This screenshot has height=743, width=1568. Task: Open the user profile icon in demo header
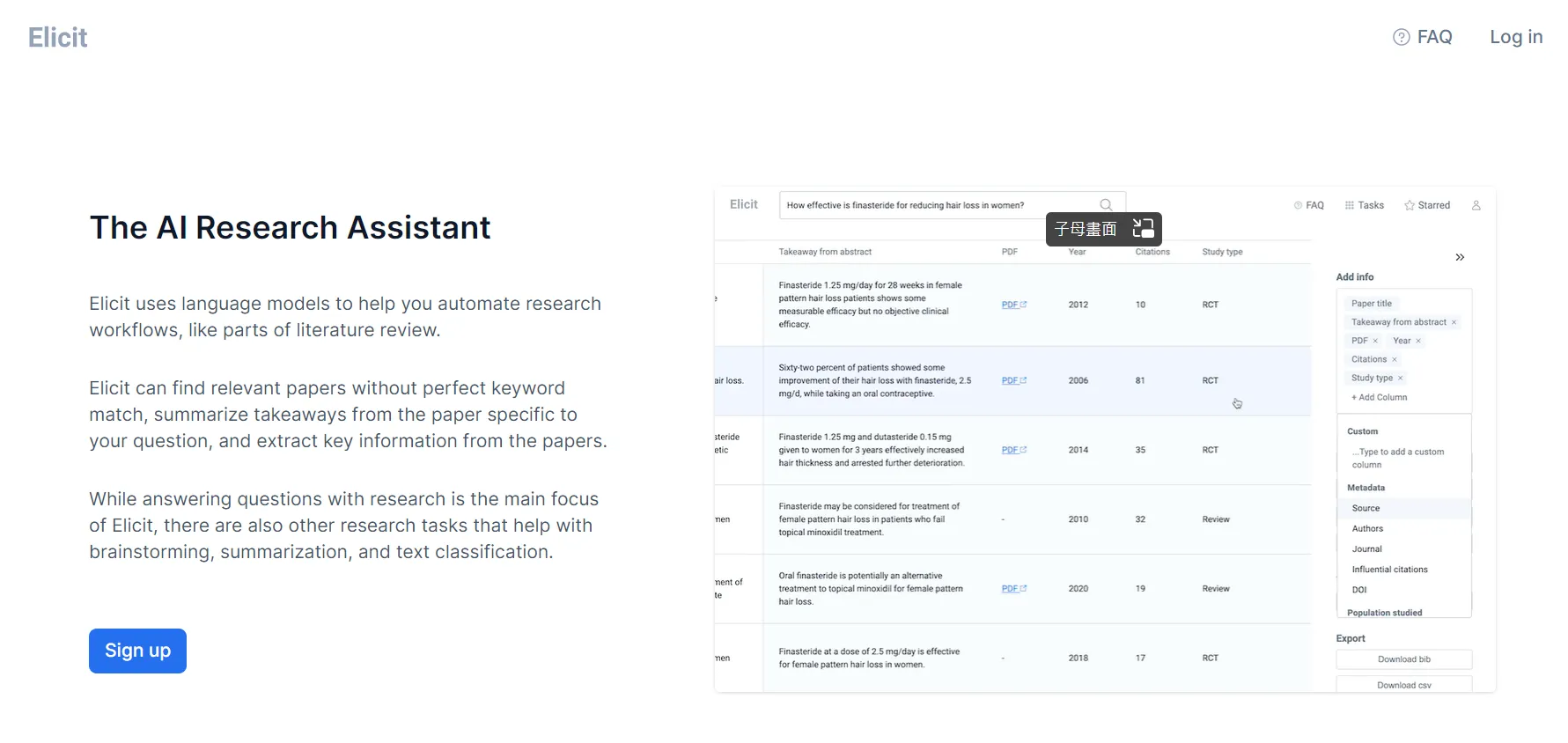point(1476,205)
